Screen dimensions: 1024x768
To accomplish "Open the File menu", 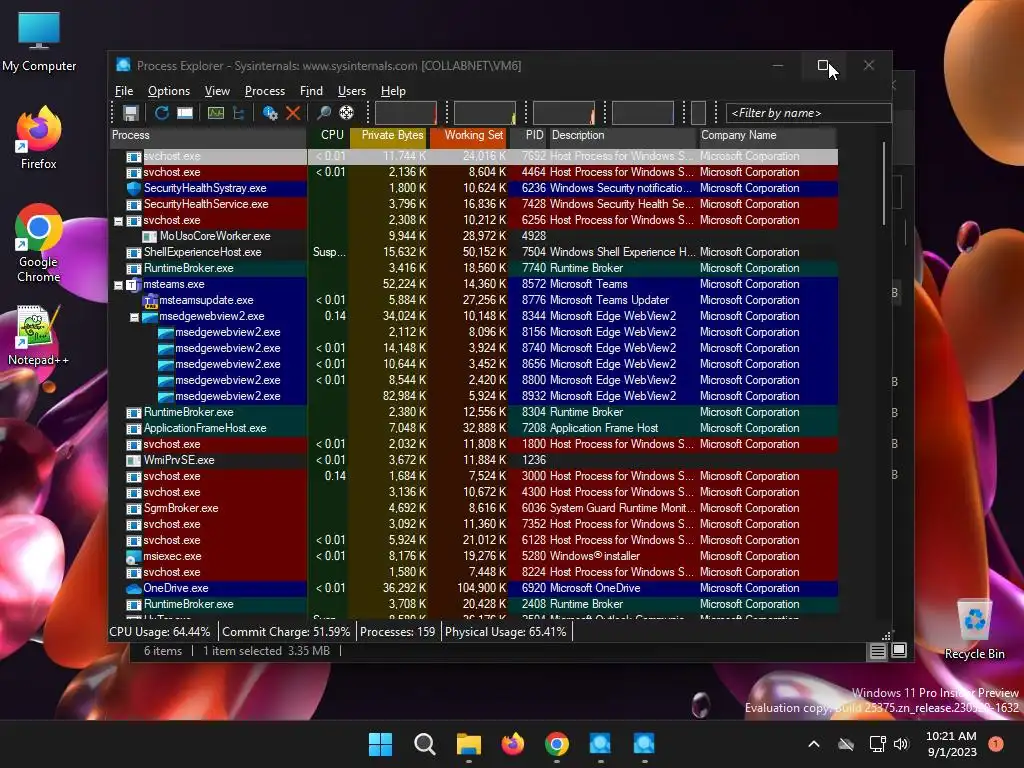I will tap(124, 91).
